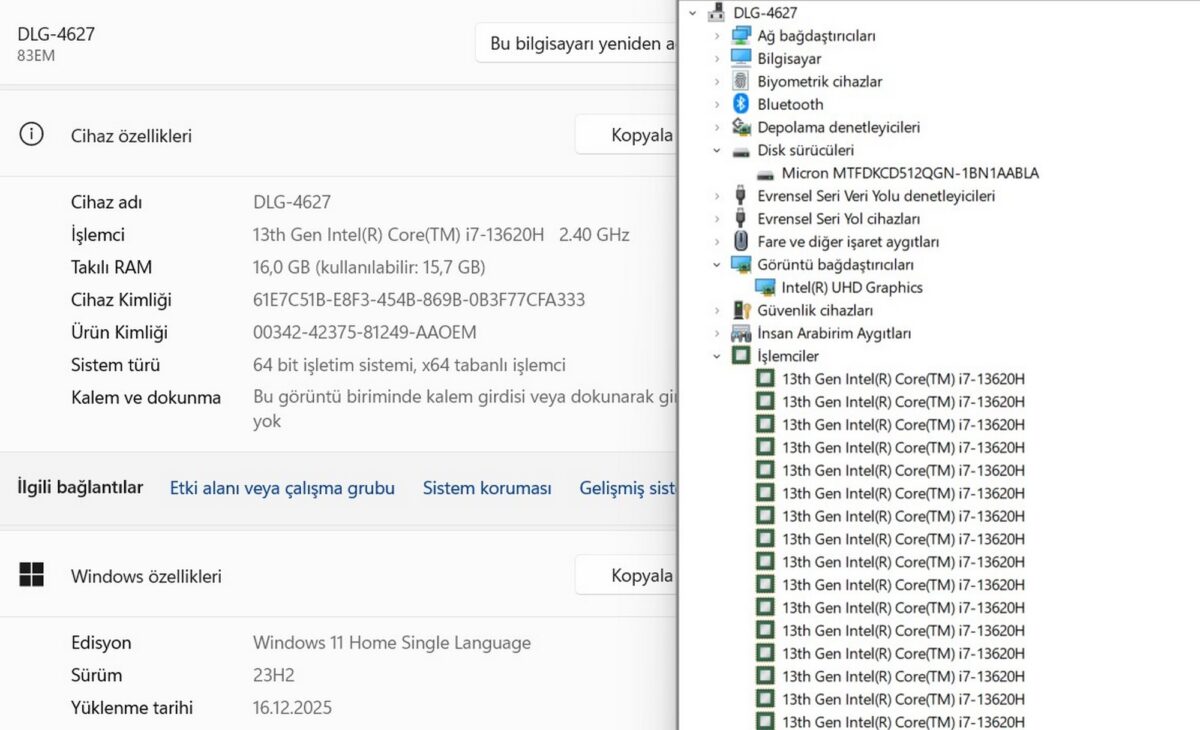Expand İnsan Arabirim Aygıtları chevron

tap(717, 334)
